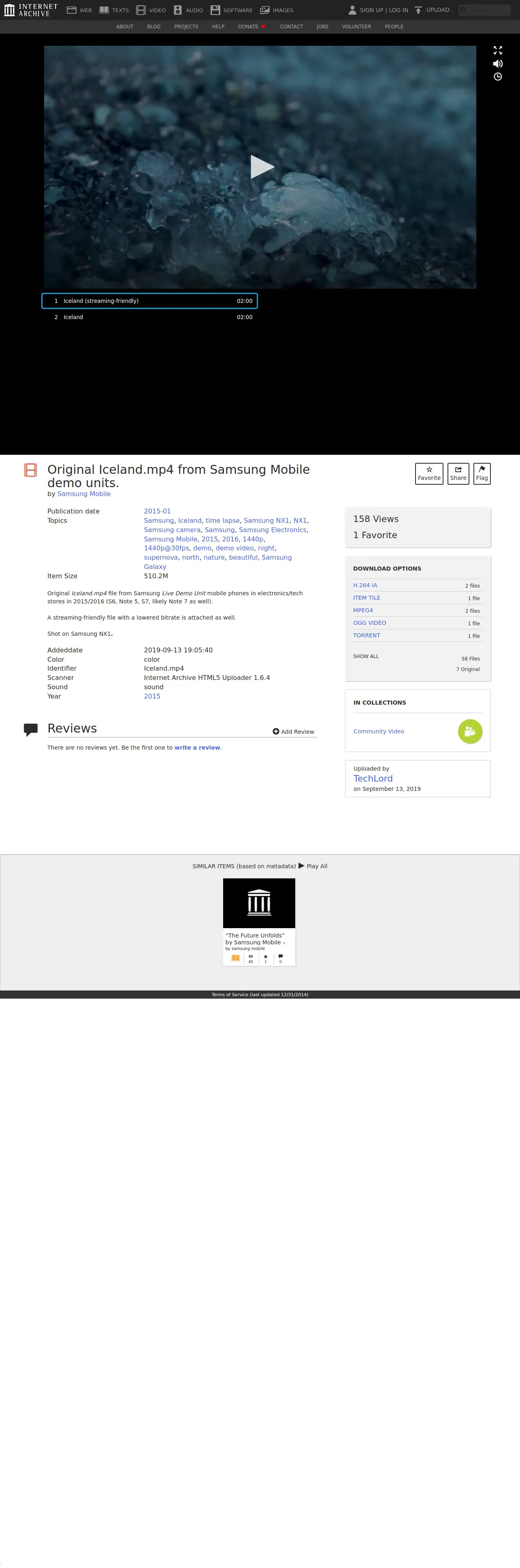Download the ITEM TILE file
Image resolution: width=520 pixels, height=1568 pixels.
[367, 598]
